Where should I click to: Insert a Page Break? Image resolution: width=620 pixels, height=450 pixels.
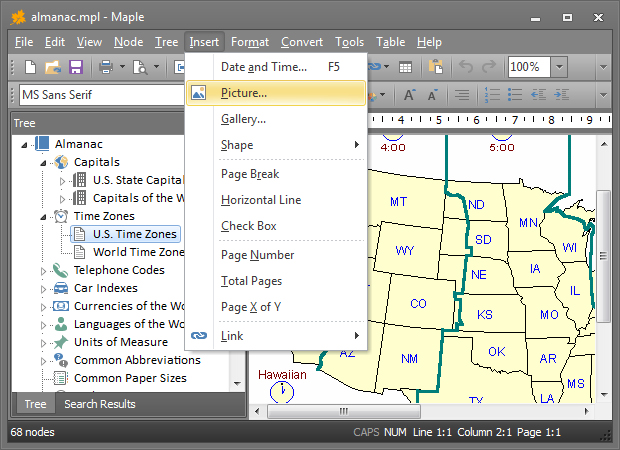[276, 174]
